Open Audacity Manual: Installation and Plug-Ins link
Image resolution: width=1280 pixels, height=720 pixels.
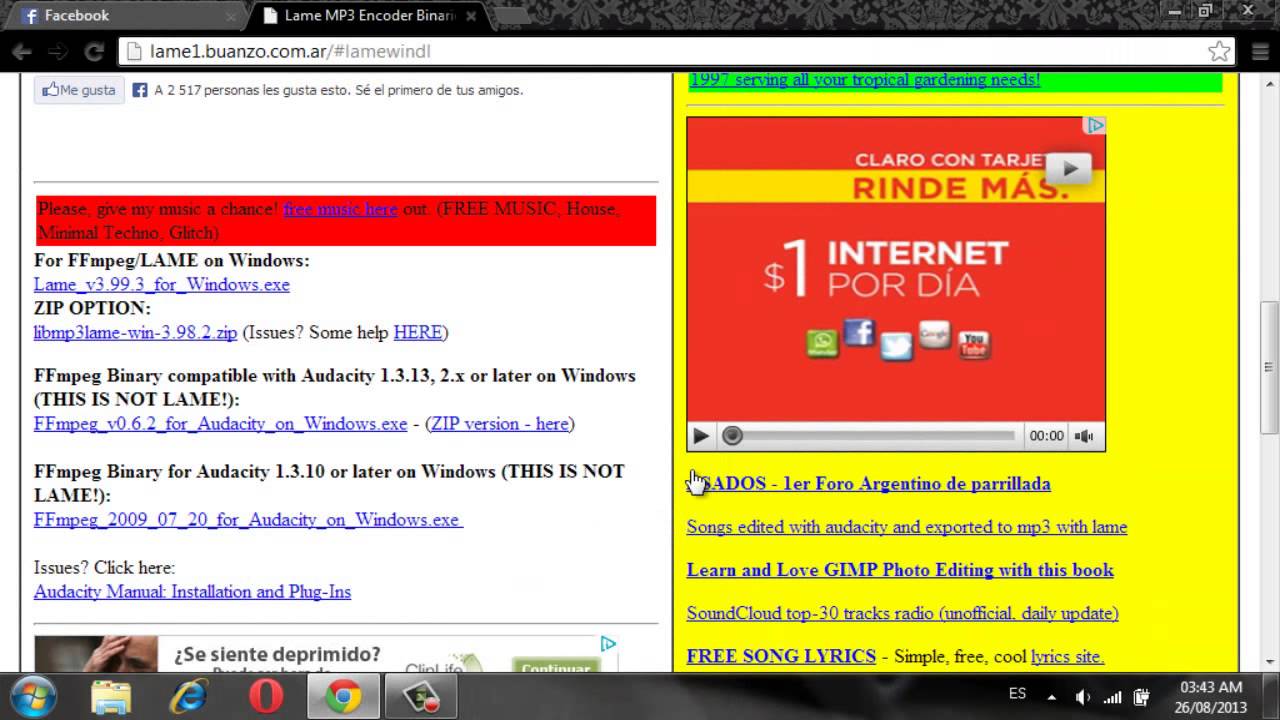point(192,591)
